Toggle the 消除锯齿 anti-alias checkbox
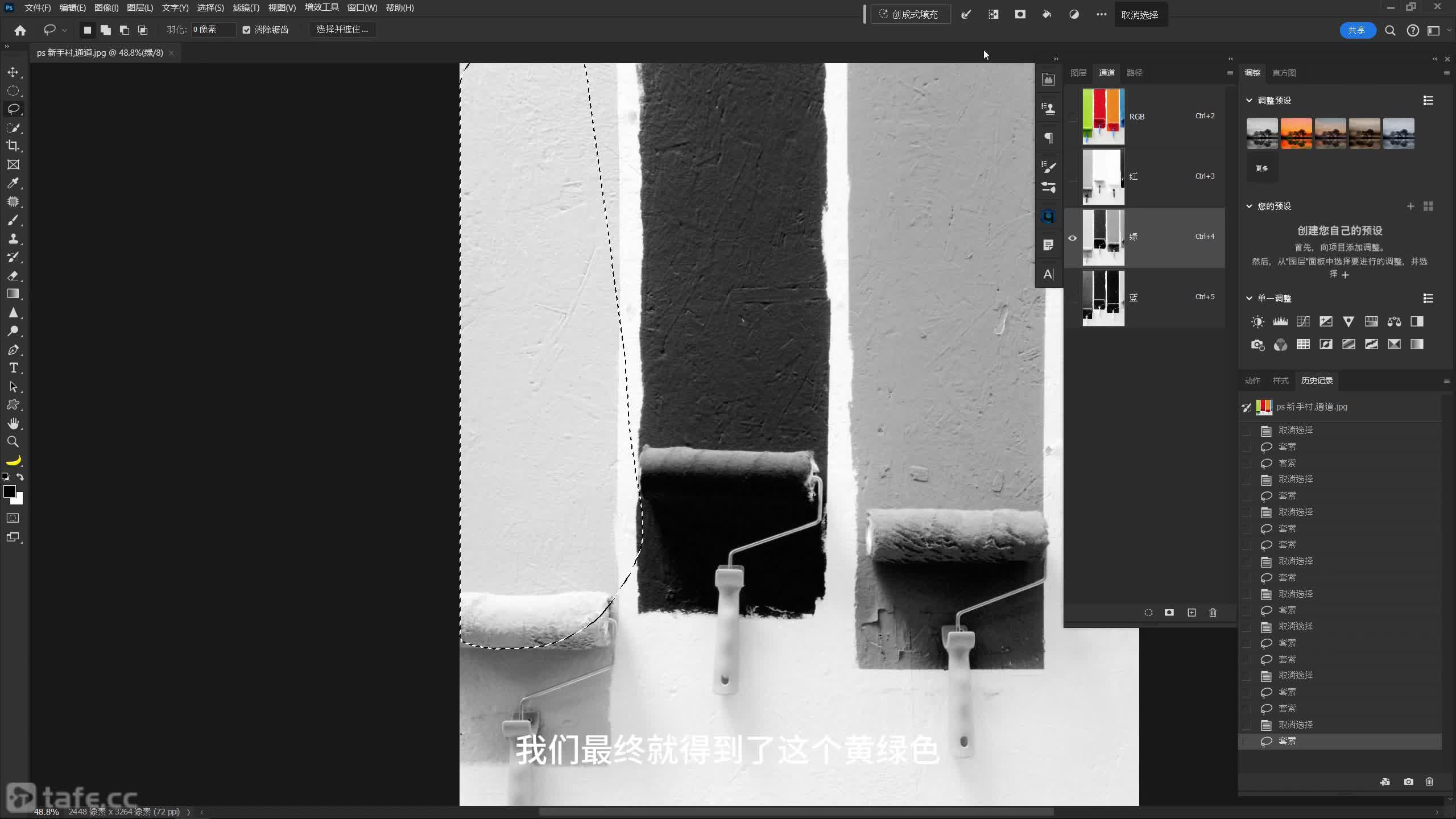This screenshot has height=819, width=1456. pyautogui.click(x=246, y=30)
